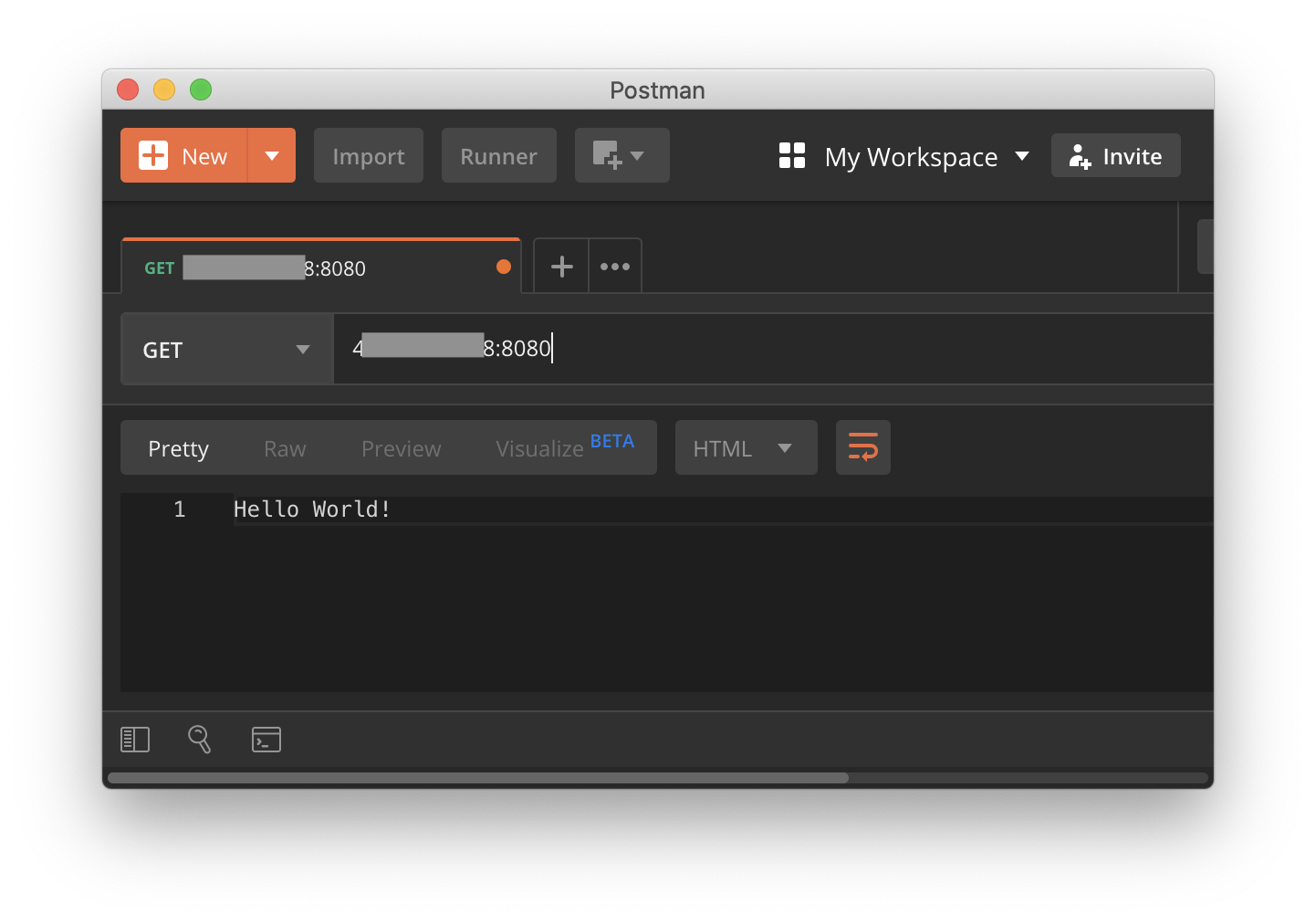Viewport: 1316px width, 924px height.
Task: Click inside the request URL field
Action: point(639,348)
